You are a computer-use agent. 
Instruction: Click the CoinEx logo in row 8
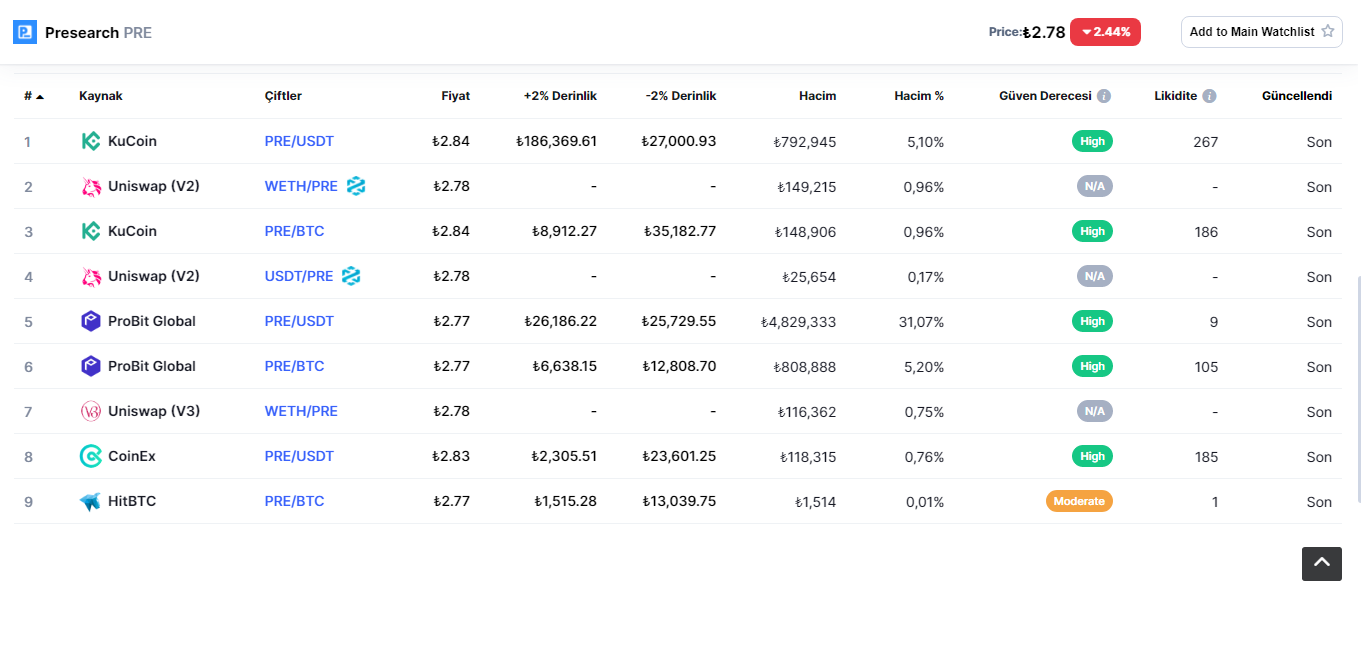pyautogui.click(x=91, y=456)
